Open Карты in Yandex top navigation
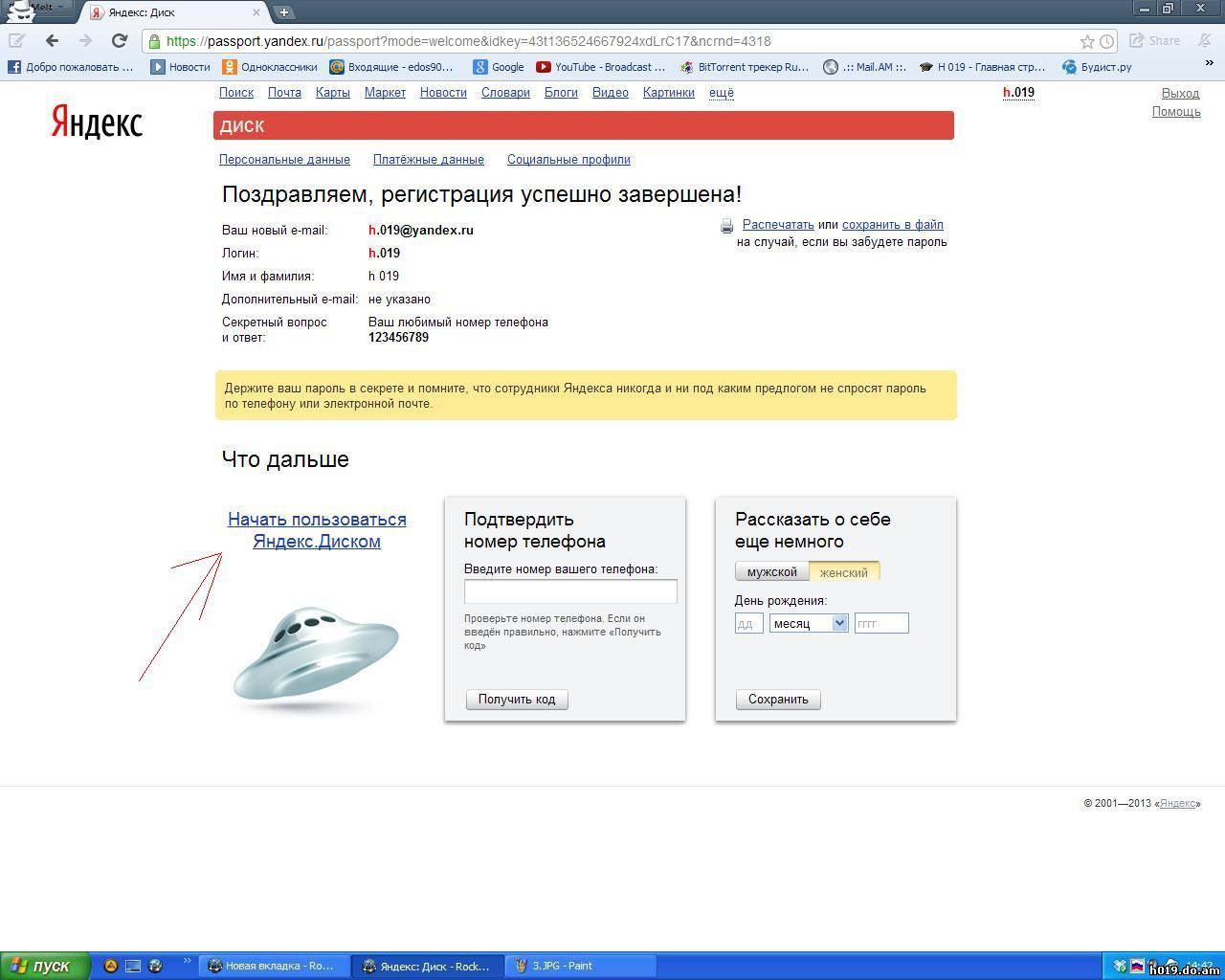Image resolution: width=1225 pixels, height=980 pixels. point(333,93)
